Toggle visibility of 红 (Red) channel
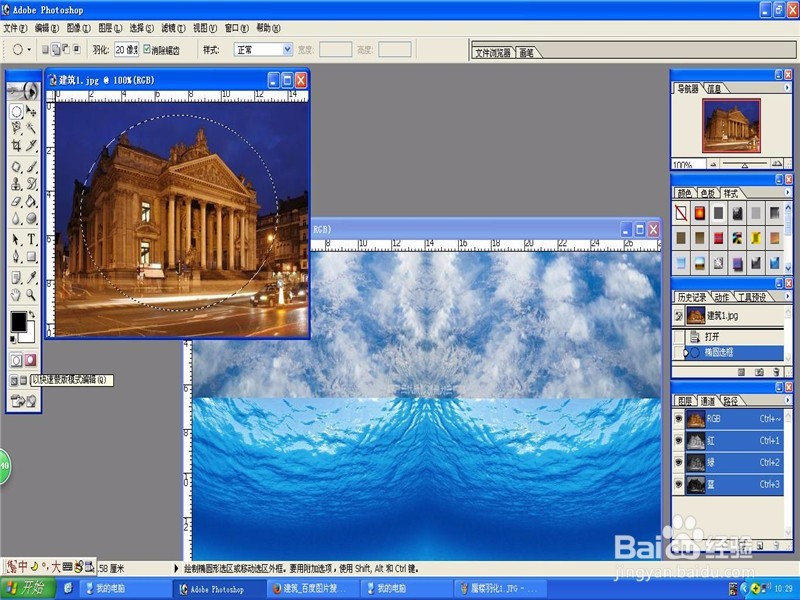The height and width of the screenshot is (600, 800). 679,440
